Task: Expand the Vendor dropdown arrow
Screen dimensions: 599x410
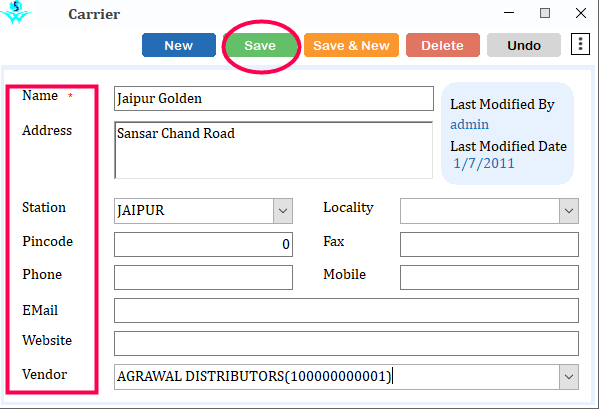Action: coord(568,377)
